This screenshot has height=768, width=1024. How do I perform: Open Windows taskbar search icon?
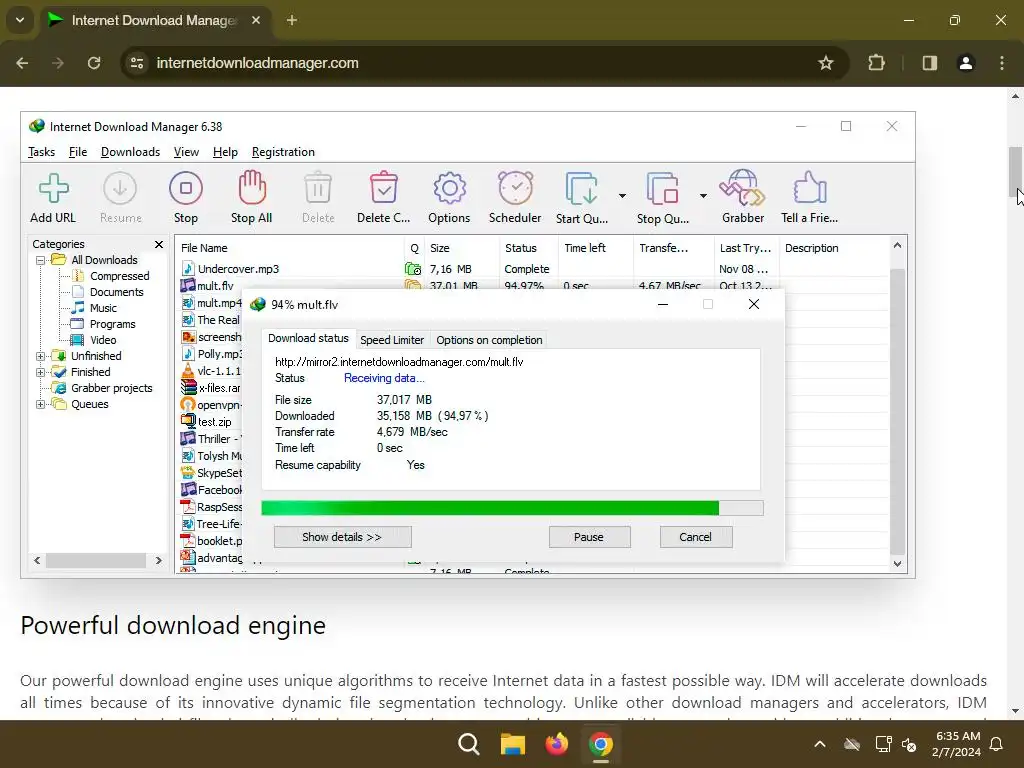pos(469,744)
